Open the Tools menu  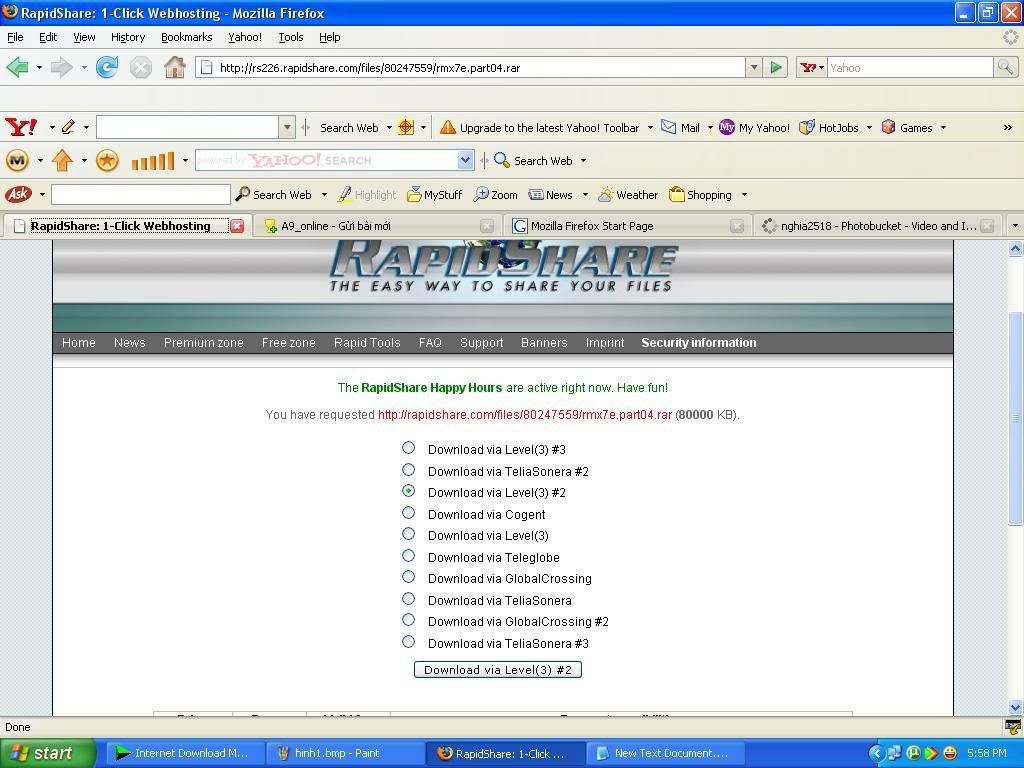[x=291, y=37]
